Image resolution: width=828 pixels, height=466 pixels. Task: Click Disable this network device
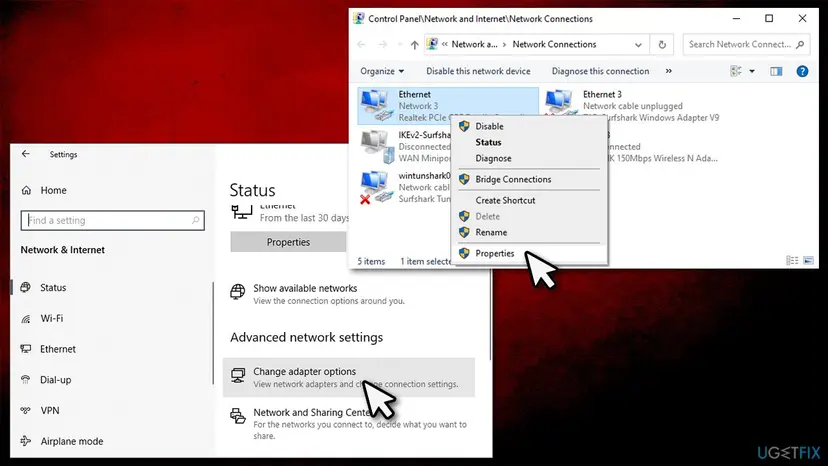(478, 71)
